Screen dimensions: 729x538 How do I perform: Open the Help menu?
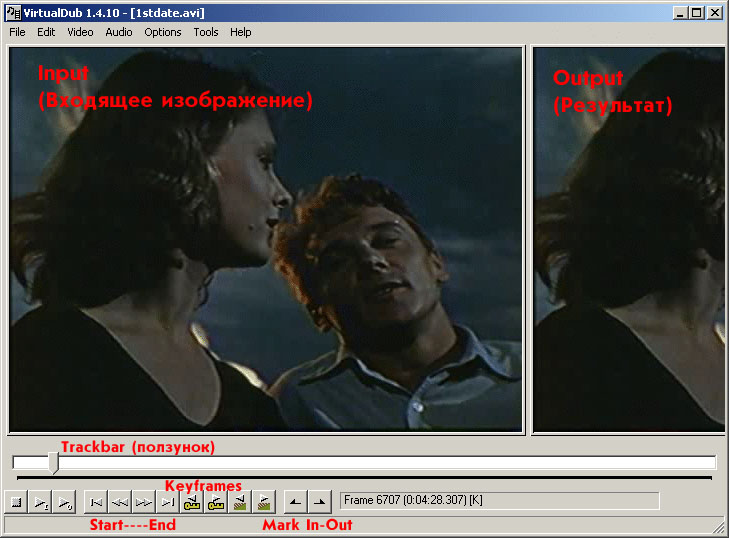point(240,32)
